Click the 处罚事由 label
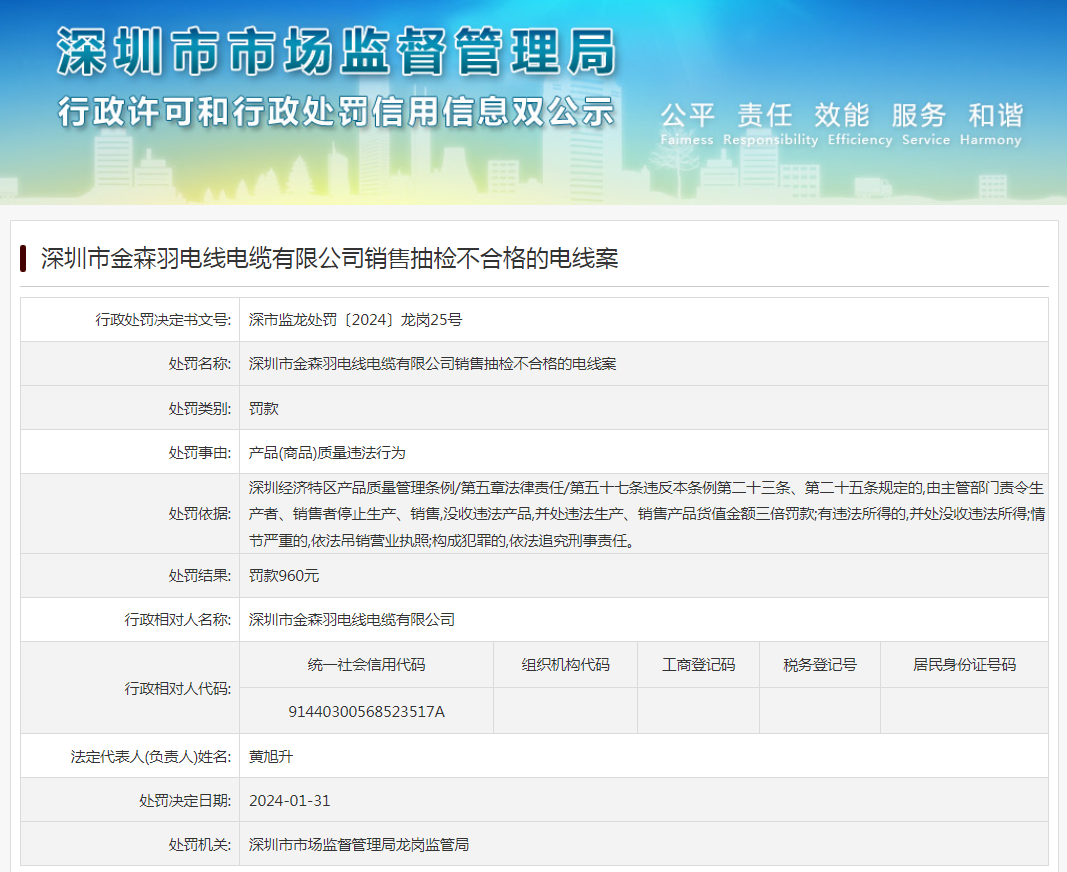Image resolution: width=1067 pixels, height=872 pixels. point(199,453)
